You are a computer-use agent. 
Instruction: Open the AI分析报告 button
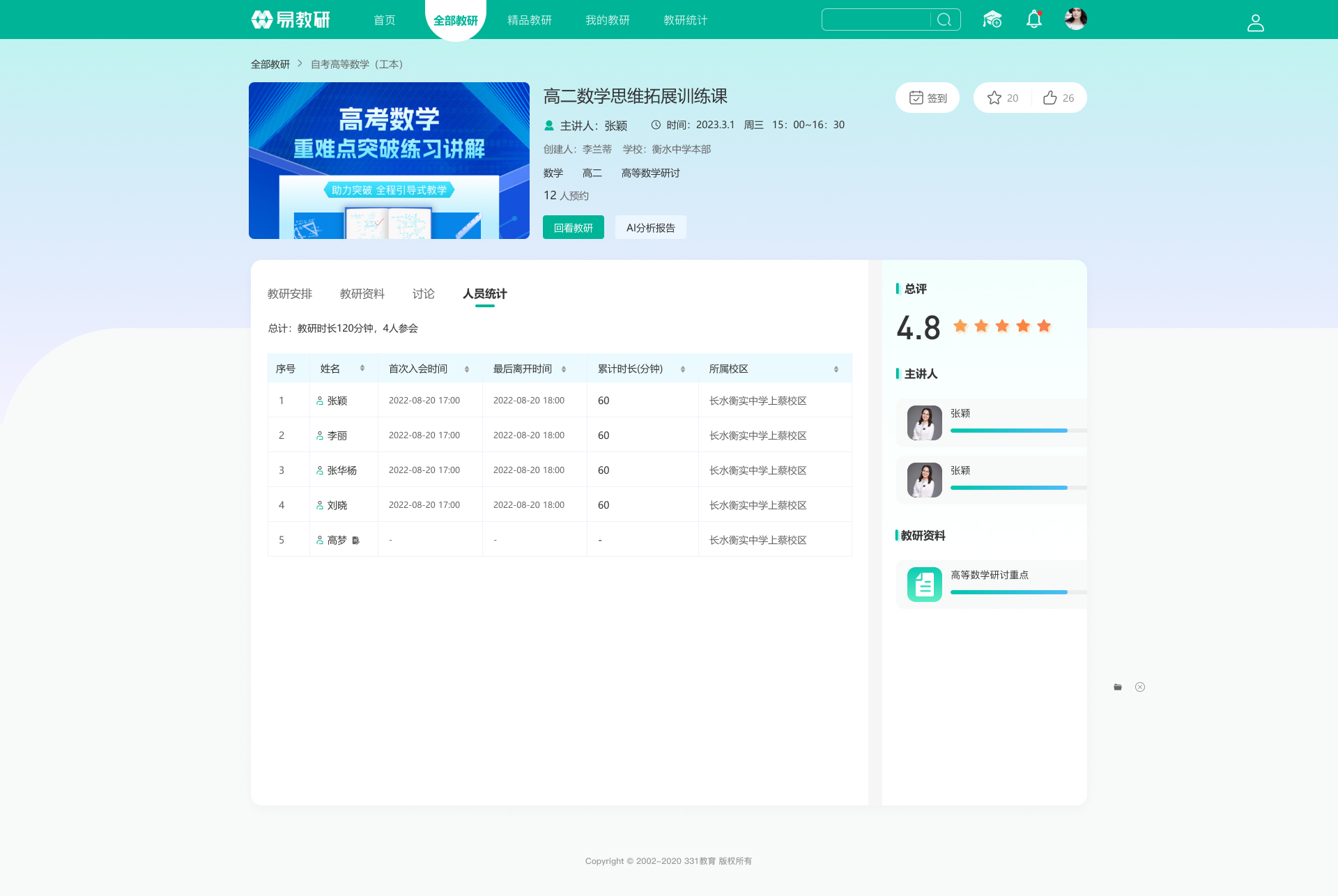651,227
